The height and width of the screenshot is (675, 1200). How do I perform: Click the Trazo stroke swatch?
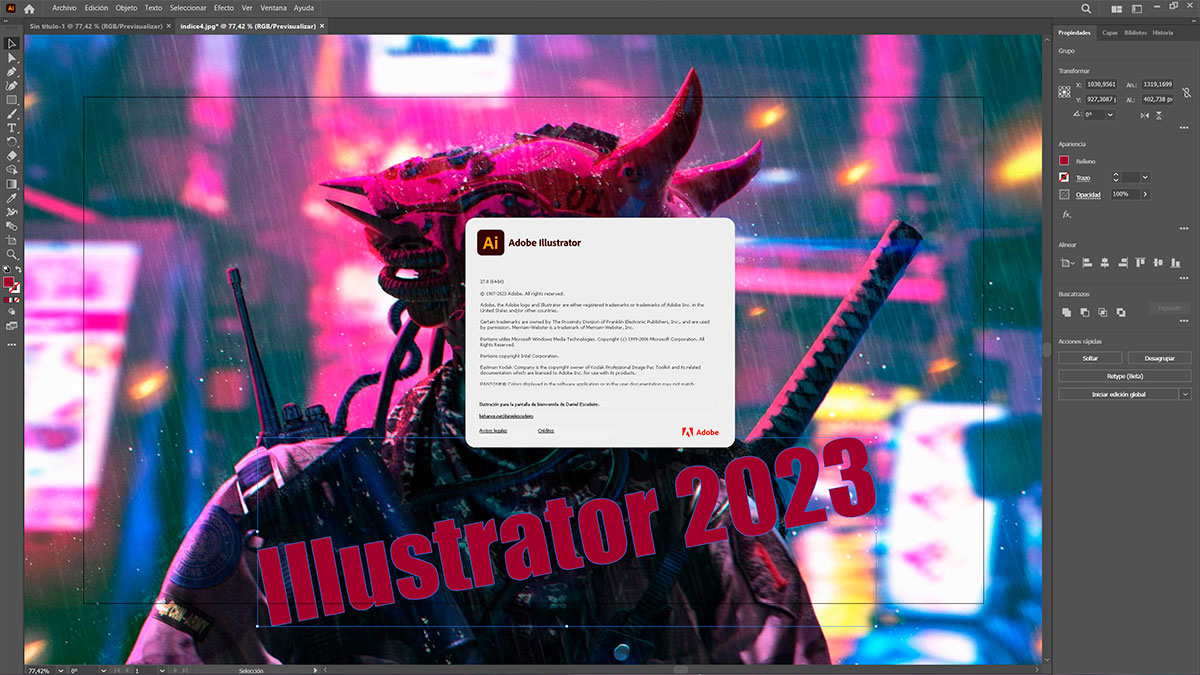tap(1065, 177)
